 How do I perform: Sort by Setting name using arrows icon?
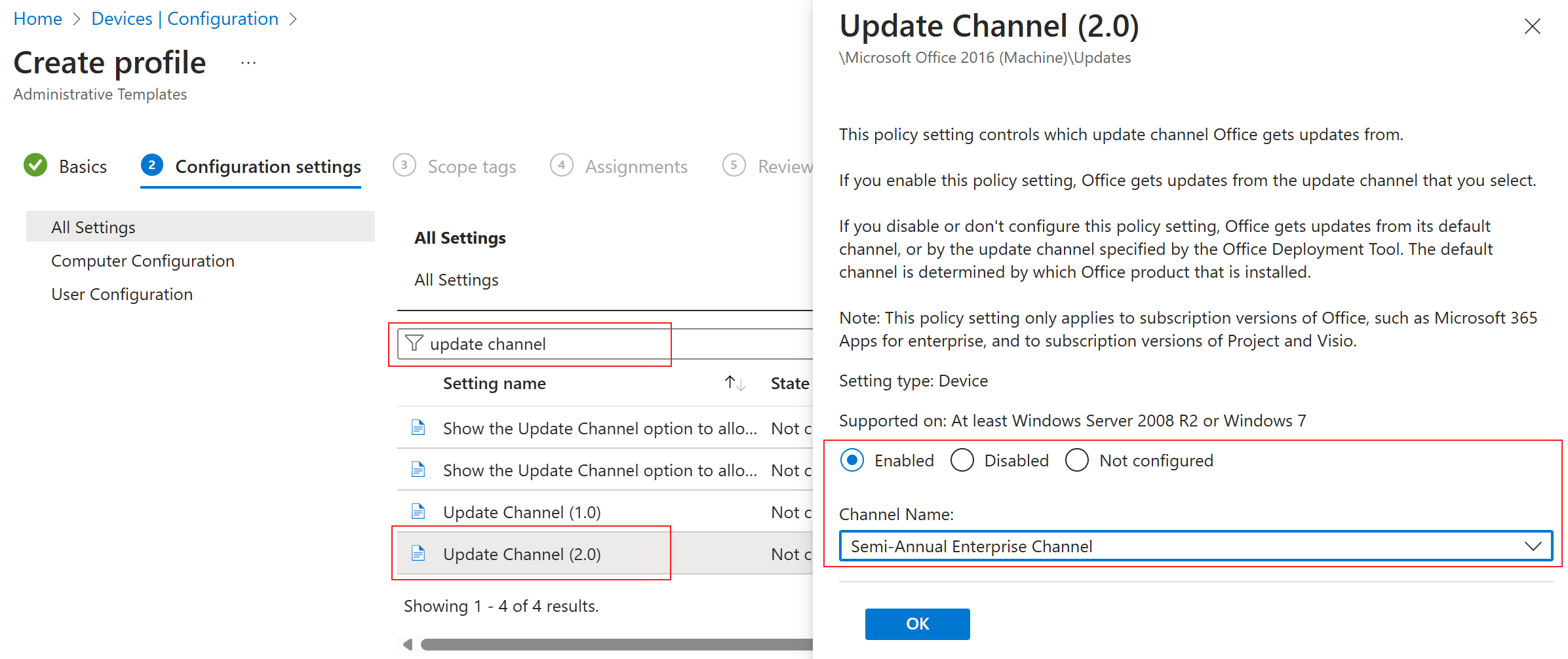point(735,383)
